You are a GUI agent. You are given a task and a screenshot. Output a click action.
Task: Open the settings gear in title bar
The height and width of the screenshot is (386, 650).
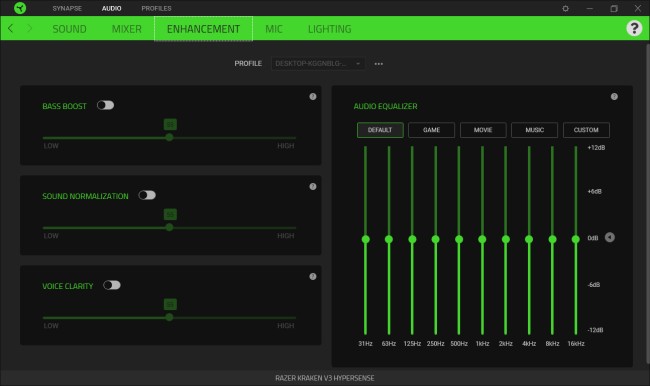[x=565, y=8]
